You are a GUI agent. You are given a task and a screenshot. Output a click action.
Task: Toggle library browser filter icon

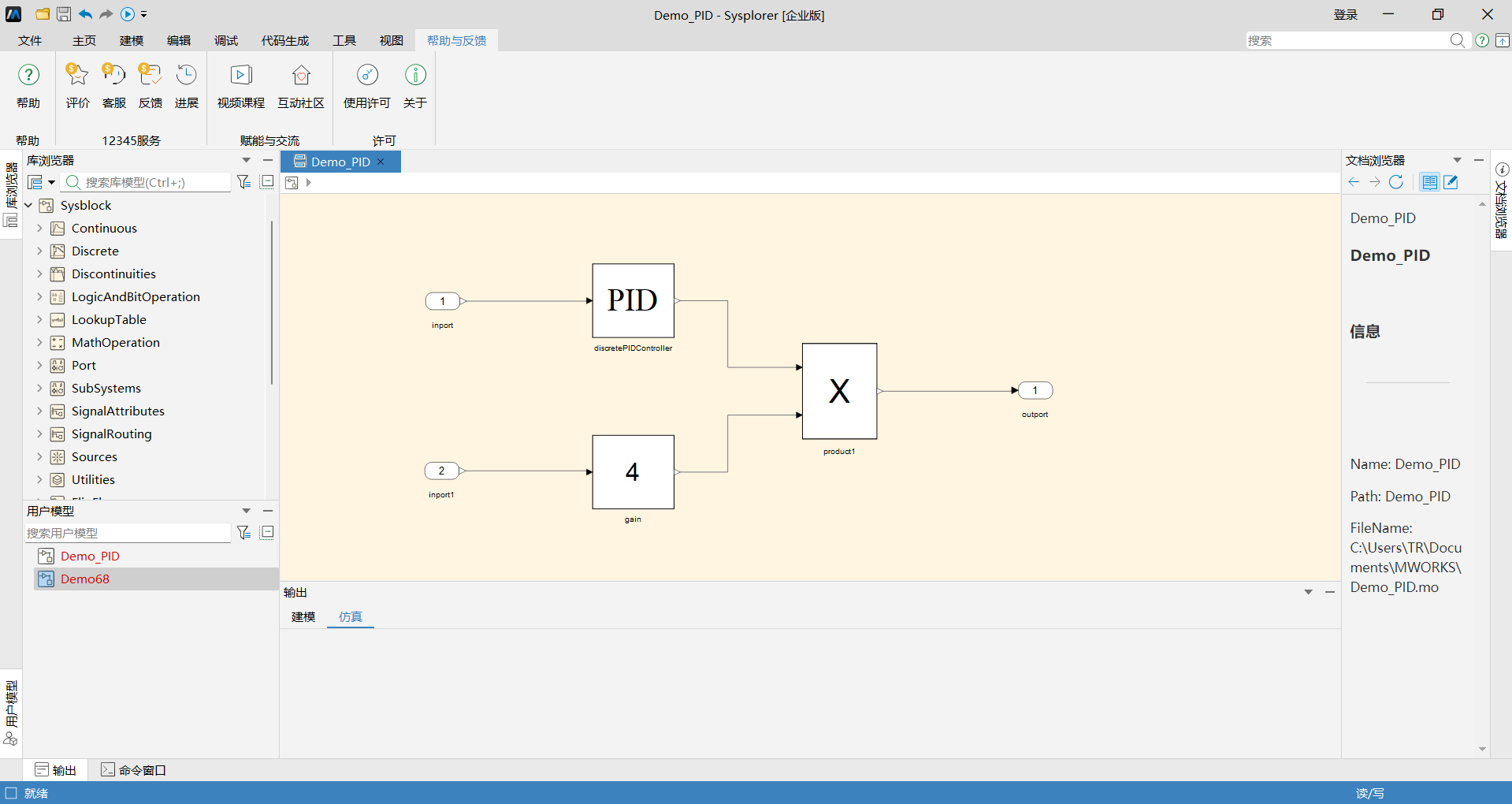(x=244, y=182)
